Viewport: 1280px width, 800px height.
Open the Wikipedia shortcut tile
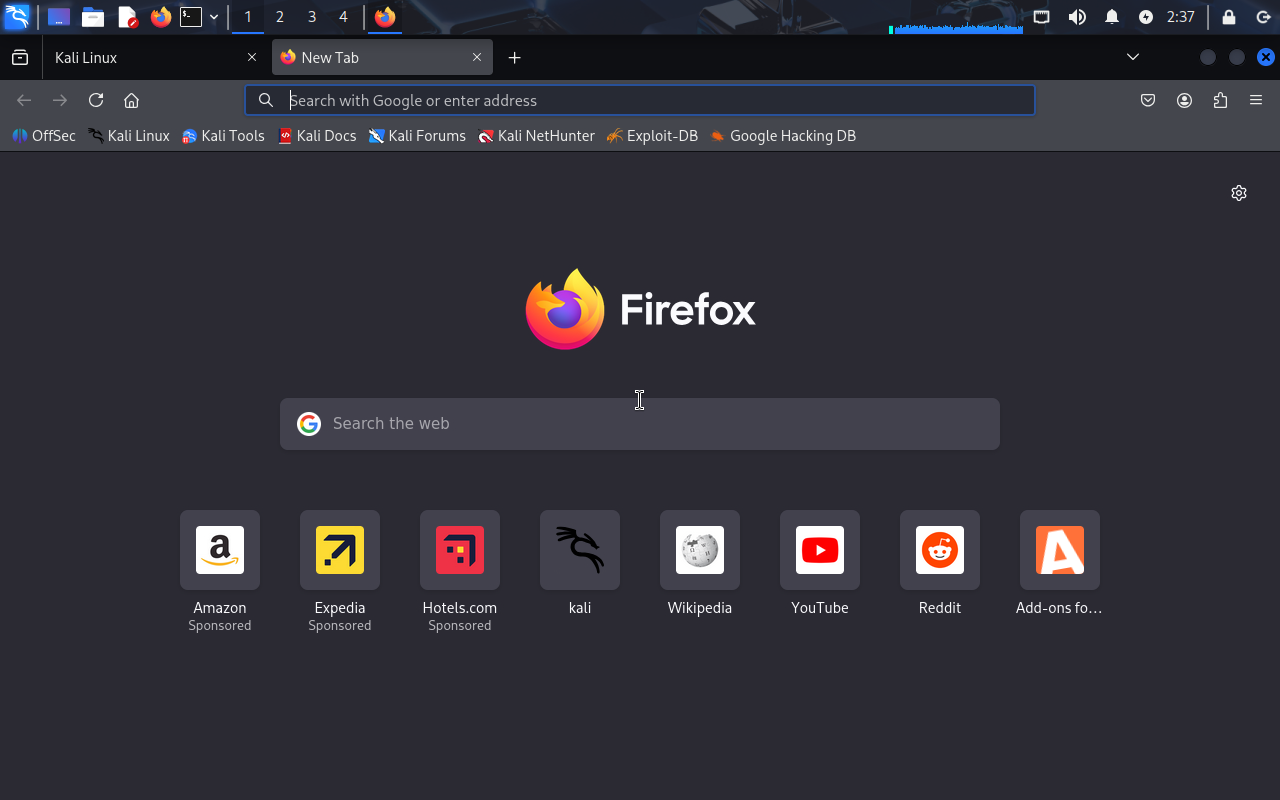pyautogui.click(x=700, y=550)
